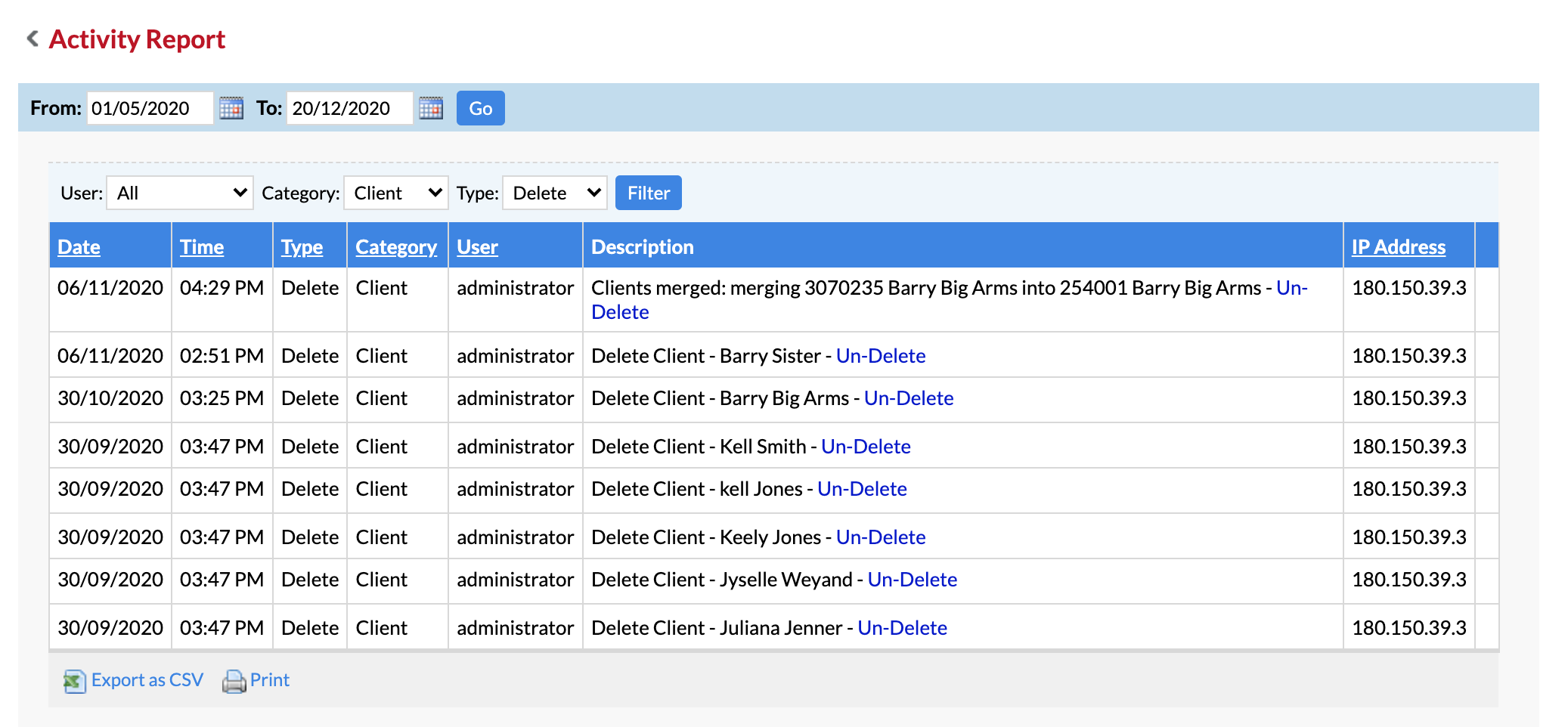The width and height of the screenshot is (1568, 727).
Task: Open the Category dropdown showing Client
Action: [x=396, y=193]
